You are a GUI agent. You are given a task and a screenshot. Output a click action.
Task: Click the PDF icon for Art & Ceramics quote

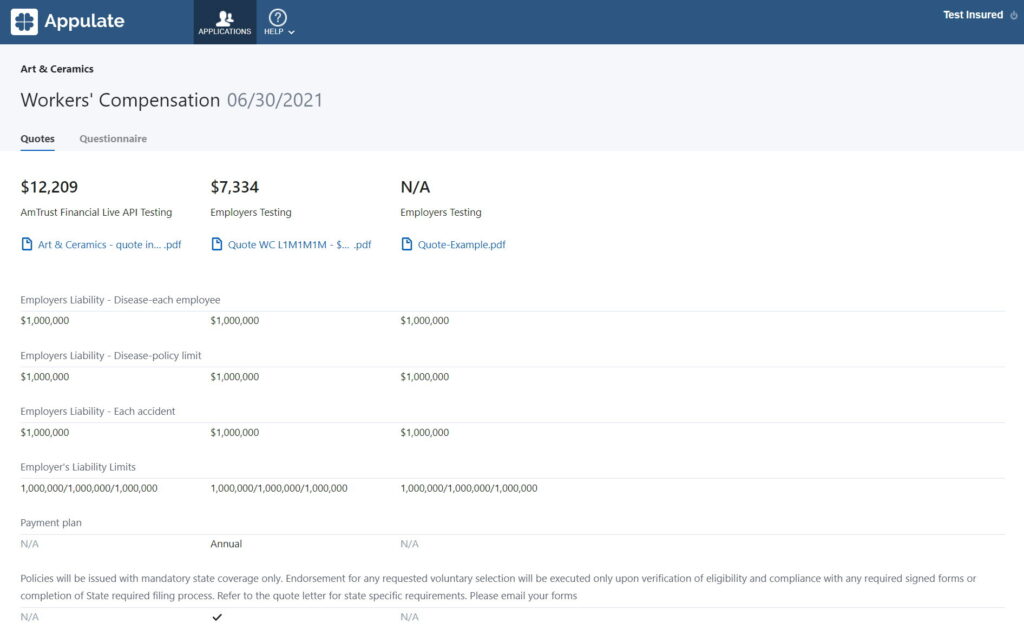(27, 244)
